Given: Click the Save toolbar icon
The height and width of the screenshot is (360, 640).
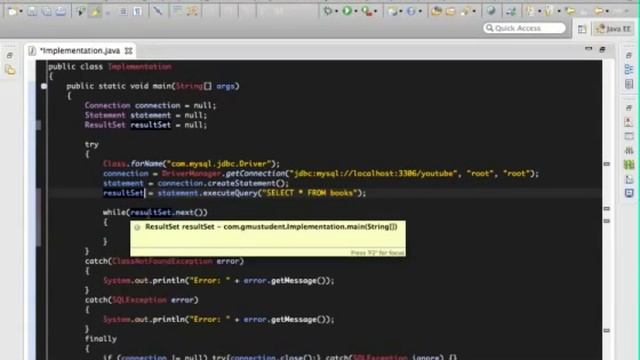Looking at the screenshot, I should click(x=32, y=11).
